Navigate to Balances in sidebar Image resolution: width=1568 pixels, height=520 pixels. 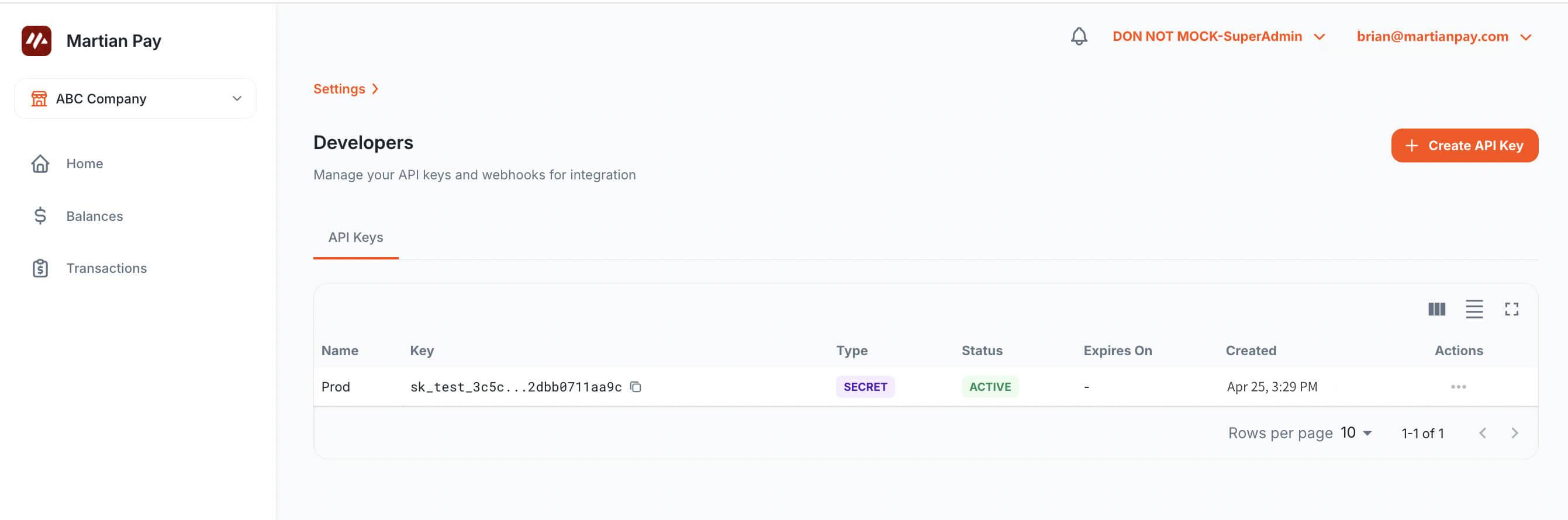point(94,216)
